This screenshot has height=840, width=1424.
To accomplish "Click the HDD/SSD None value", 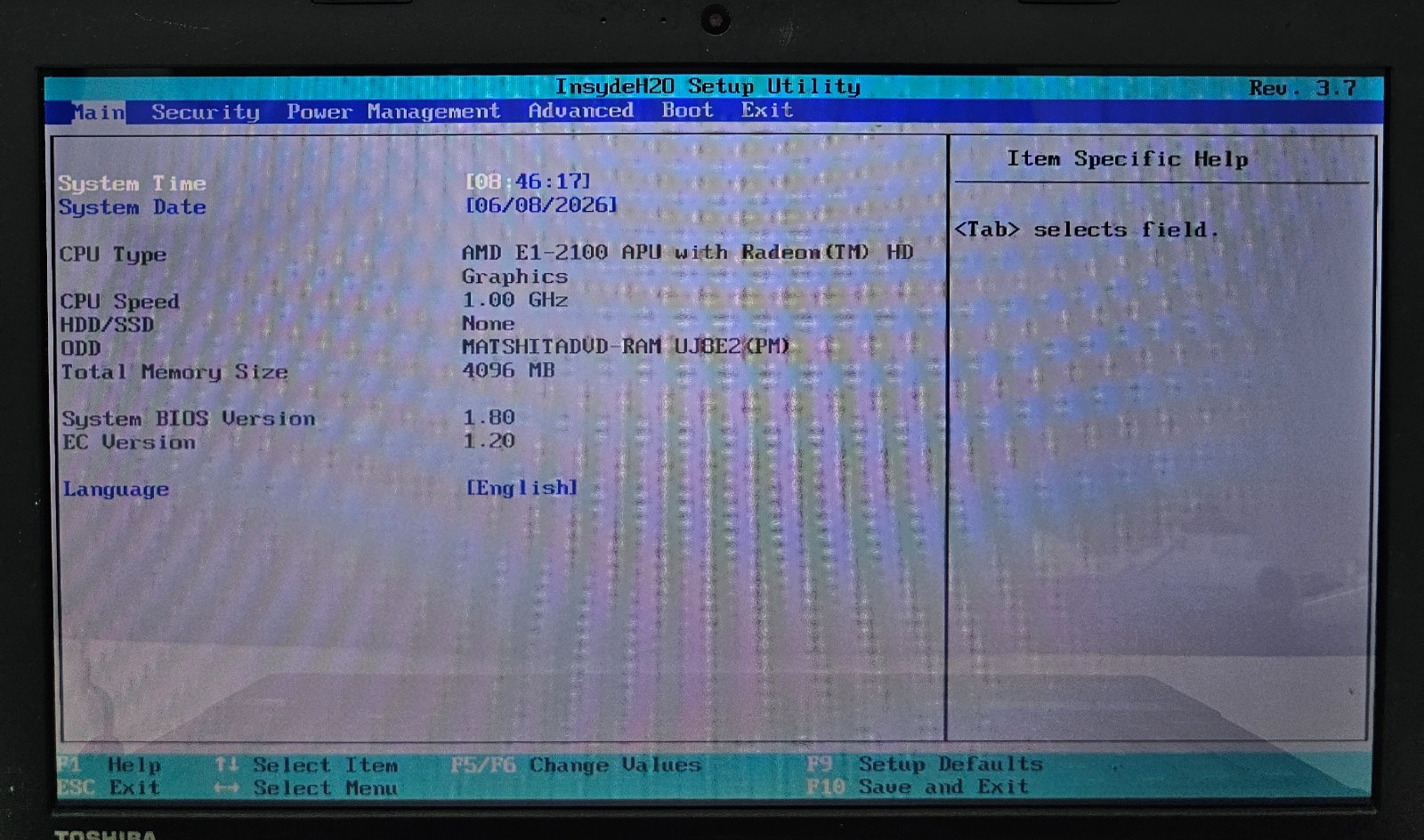I will tap(488, 323).
